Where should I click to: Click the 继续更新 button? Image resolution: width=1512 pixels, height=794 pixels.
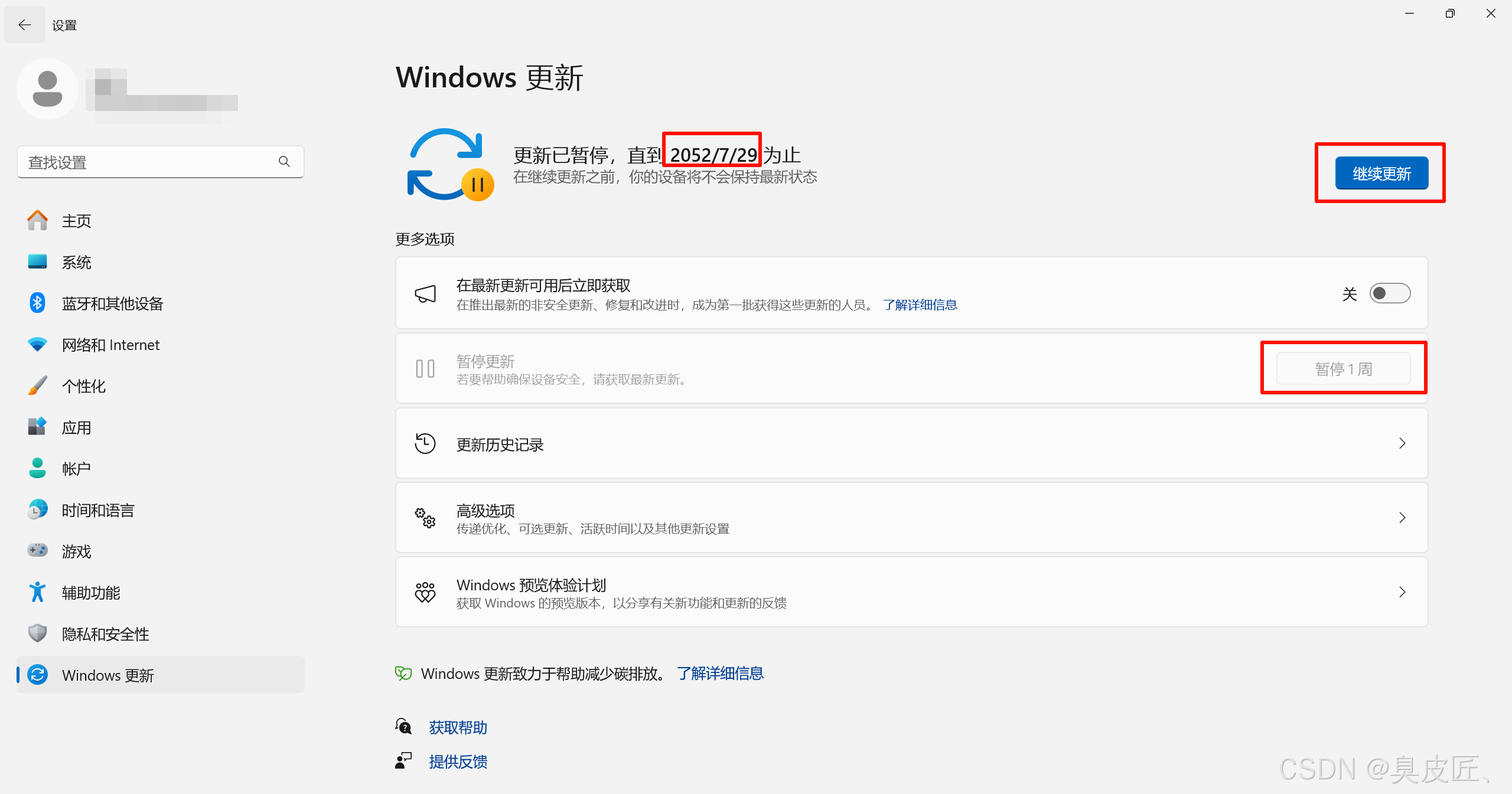click(1381, 174)
